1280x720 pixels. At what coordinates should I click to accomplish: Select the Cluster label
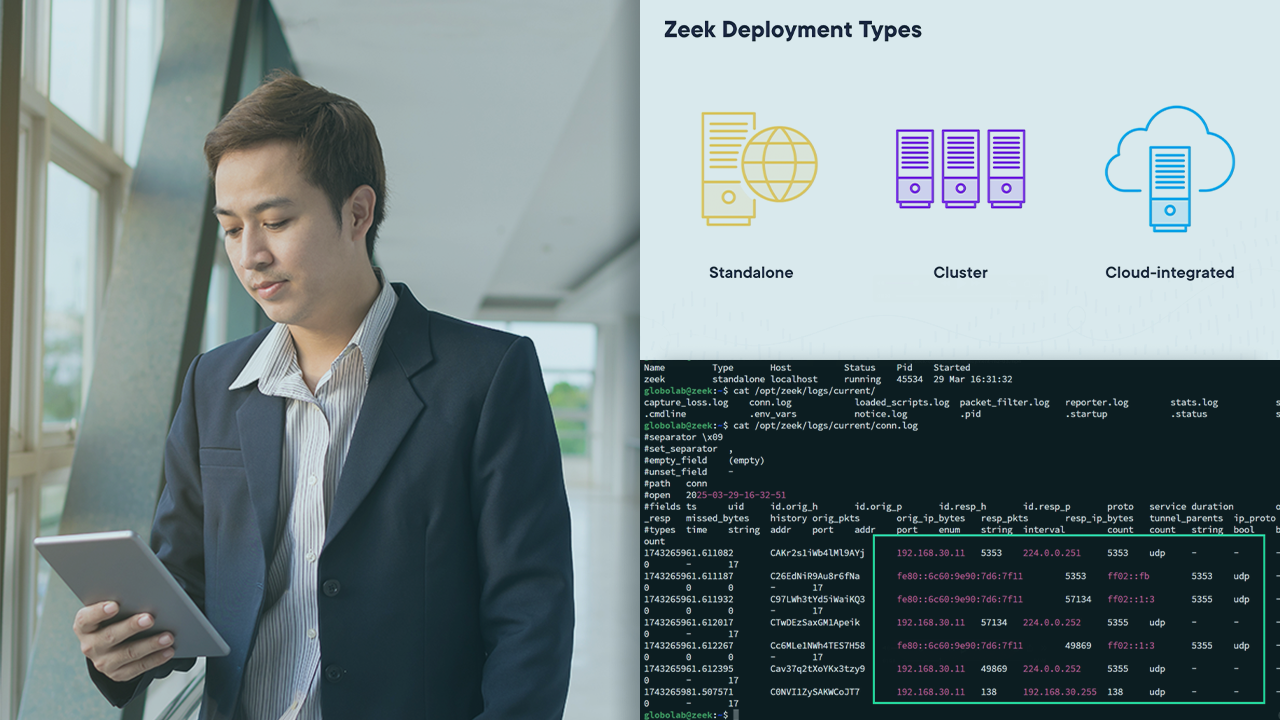click(x=960, y=272)
